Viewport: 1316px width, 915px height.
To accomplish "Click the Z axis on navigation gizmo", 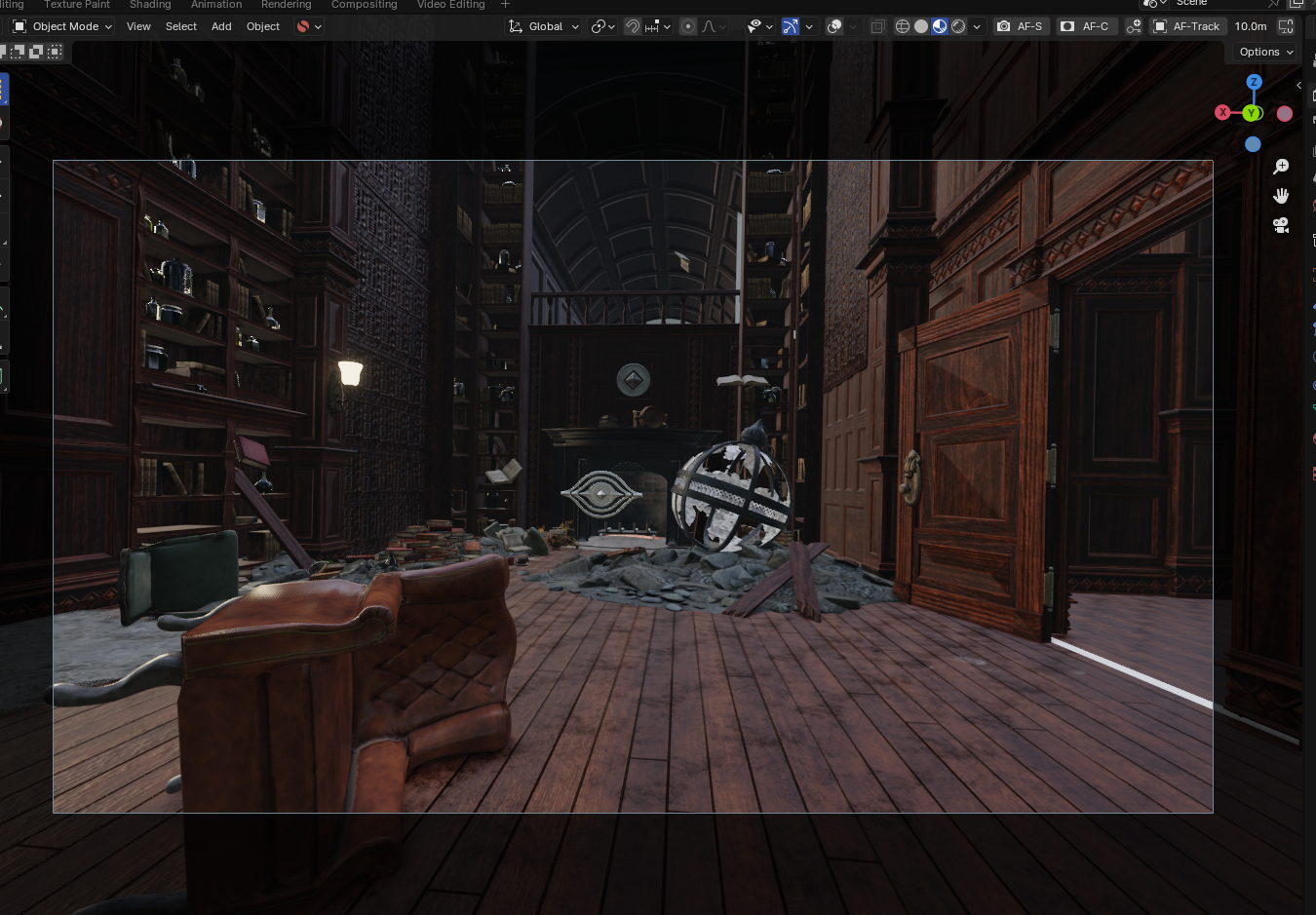I will pyautogui.click(x=1254, y=82).
